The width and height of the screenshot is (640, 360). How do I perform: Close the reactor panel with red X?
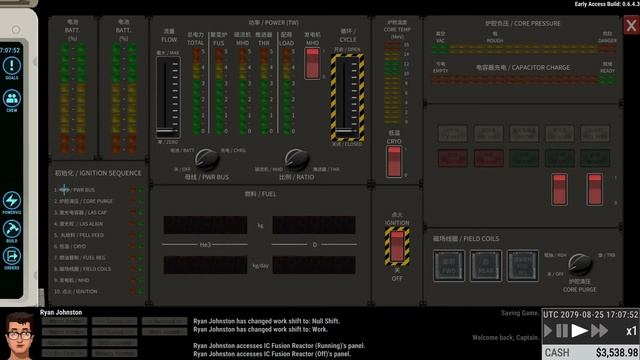(x=631, y=26)
